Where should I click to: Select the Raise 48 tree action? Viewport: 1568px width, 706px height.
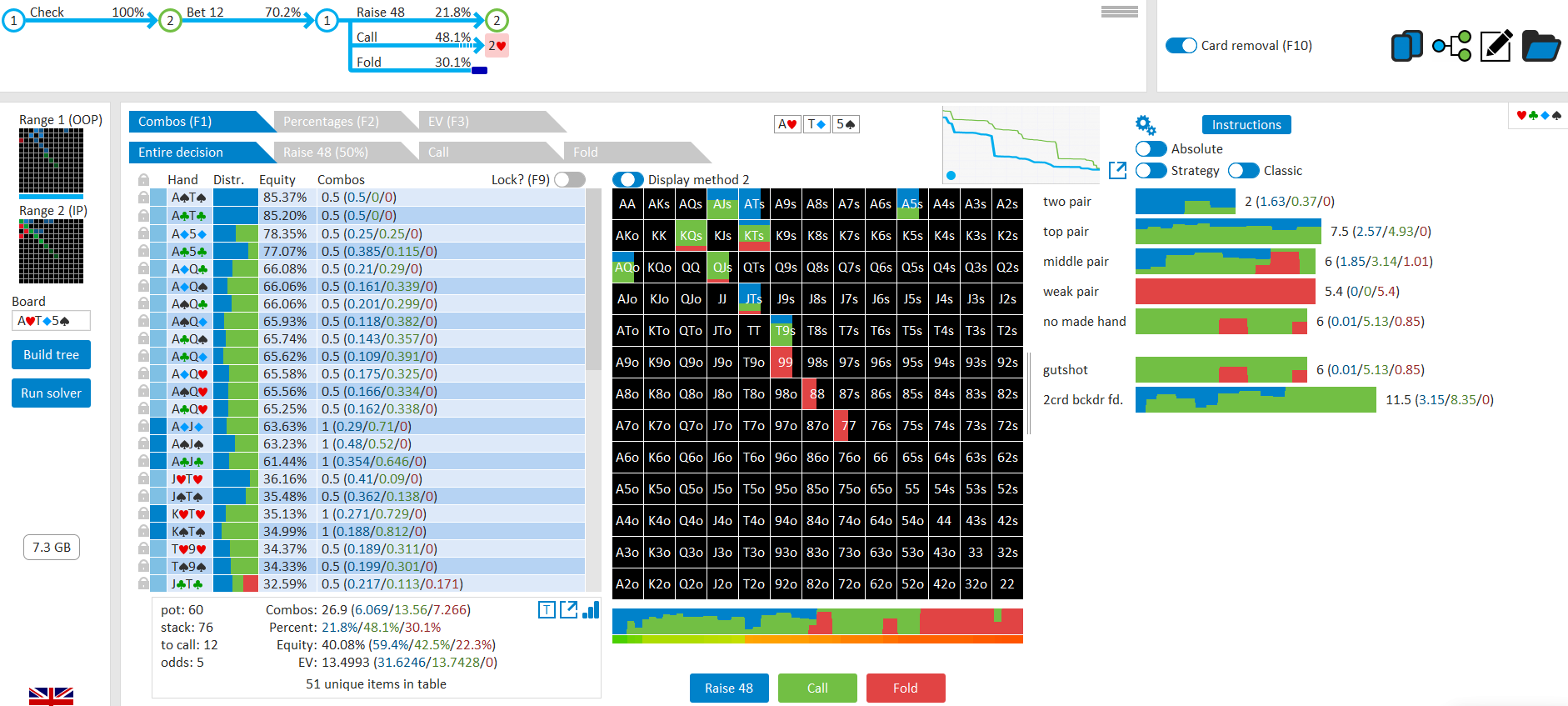412,13
